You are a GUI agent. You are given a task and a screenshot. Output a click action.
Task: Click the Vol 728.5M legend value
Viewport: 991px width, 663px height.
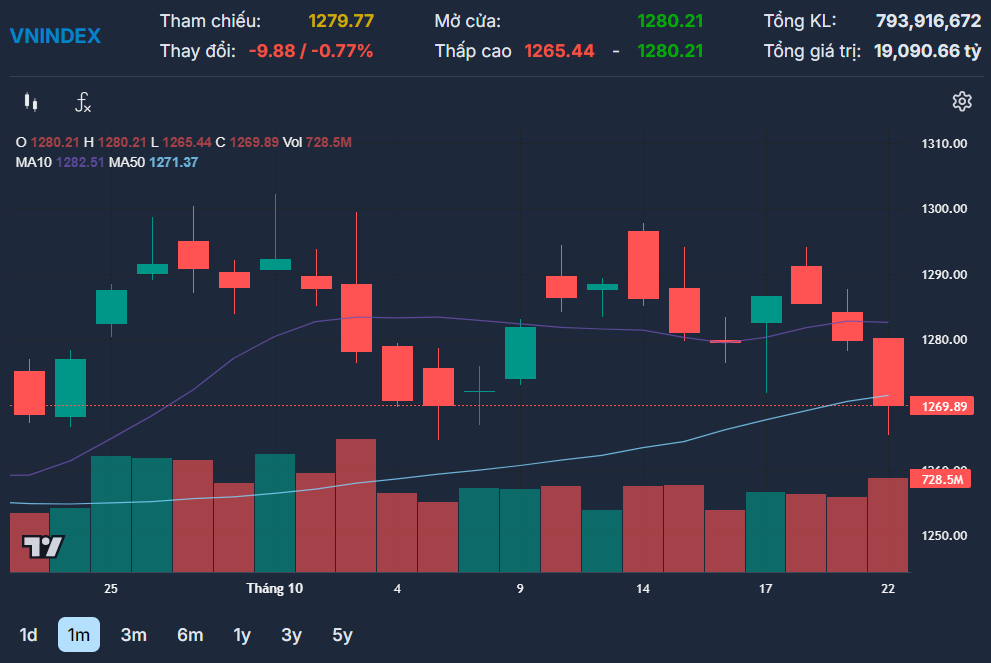coord(317,142)
